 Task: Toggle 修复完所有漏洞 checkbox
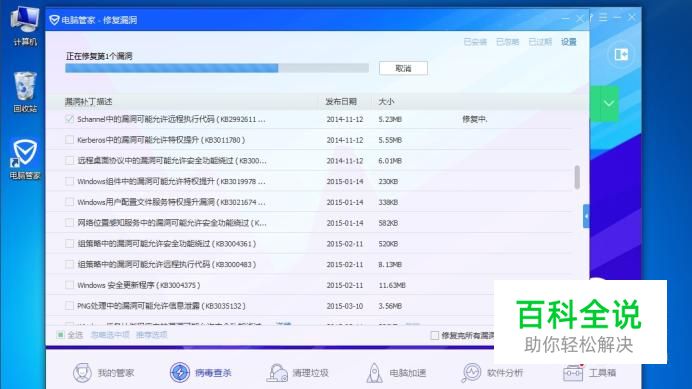[x=435, y=336]
